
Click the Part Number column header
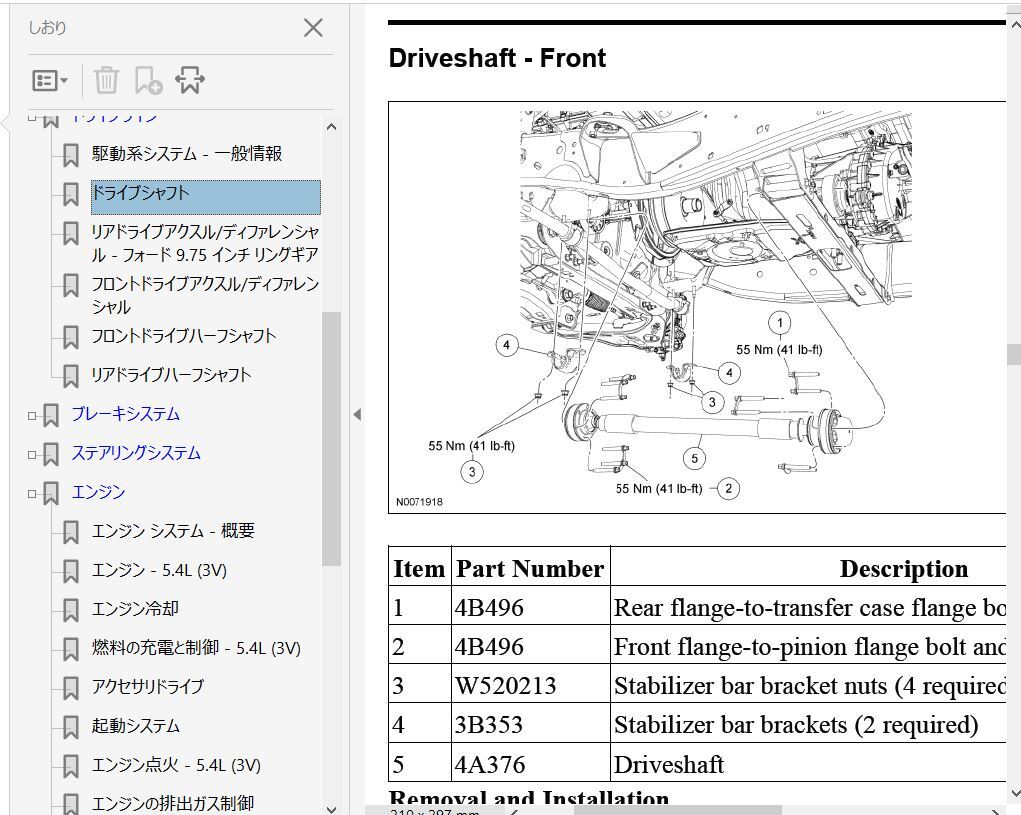coord(530,568)
